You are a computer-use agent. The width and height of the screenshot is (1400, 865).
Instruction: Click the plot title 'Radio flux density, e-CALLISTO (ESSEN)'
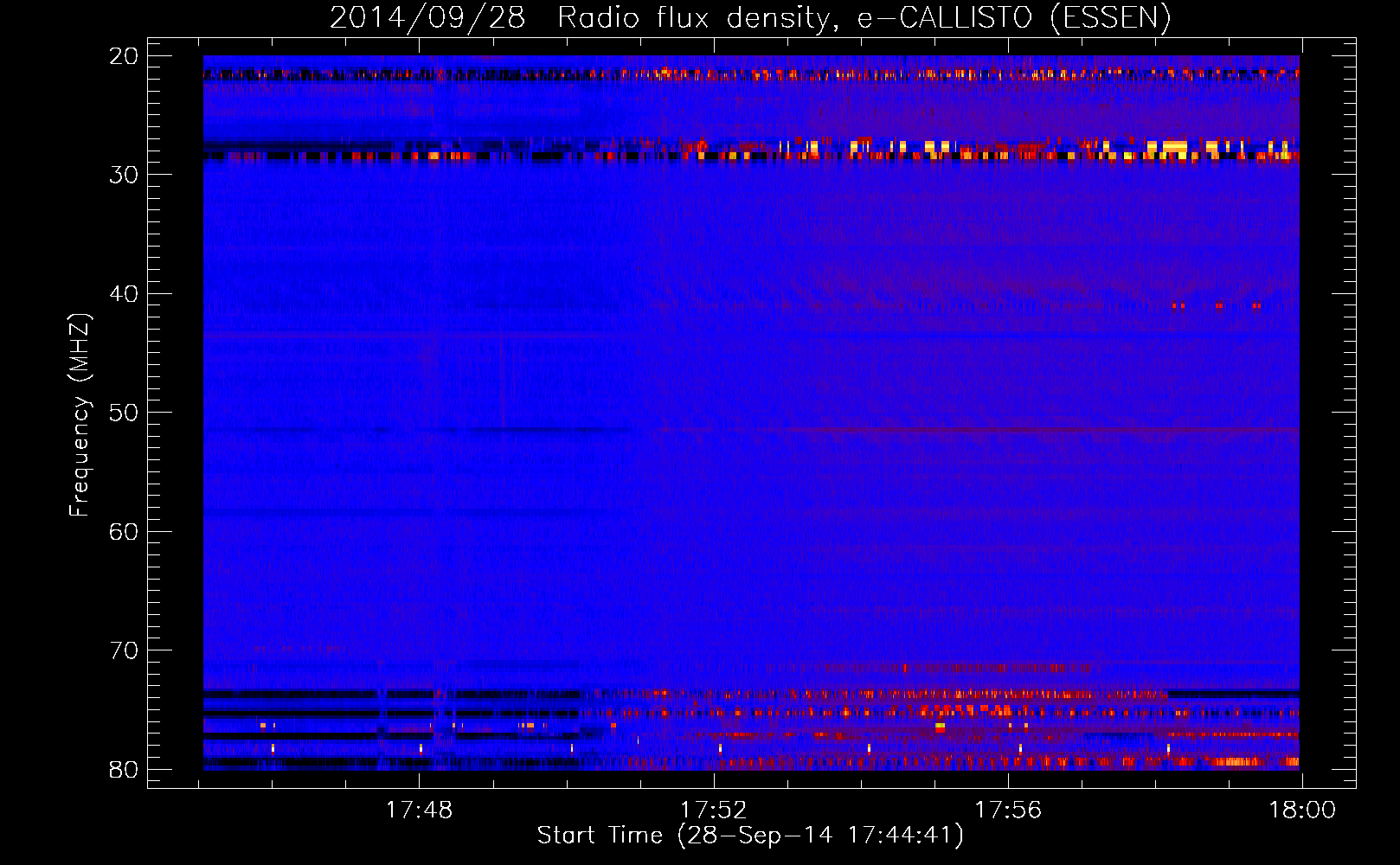point(864,18)
